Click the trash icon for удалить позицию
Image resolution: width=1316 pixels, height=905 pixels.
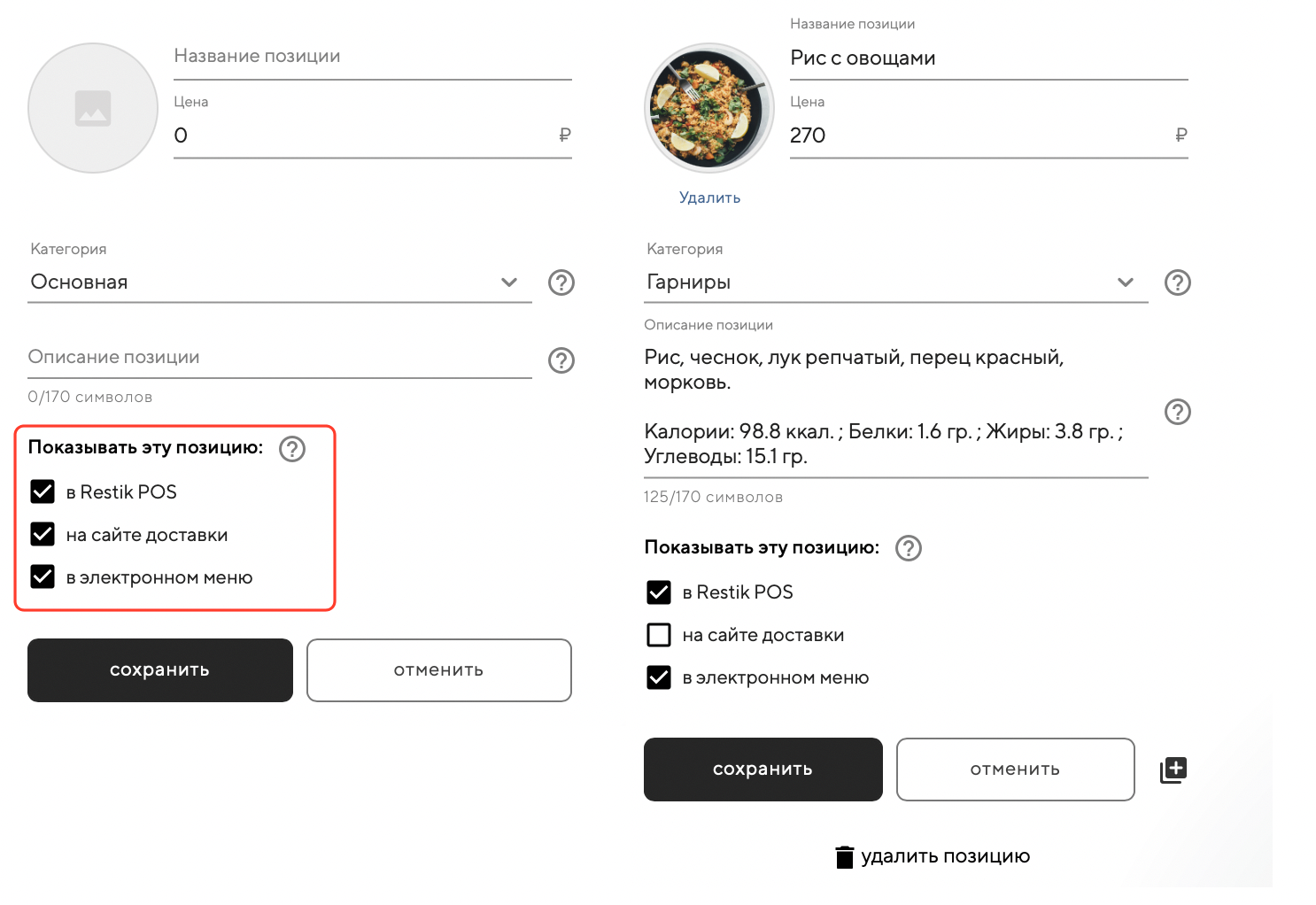pos(845,857)
